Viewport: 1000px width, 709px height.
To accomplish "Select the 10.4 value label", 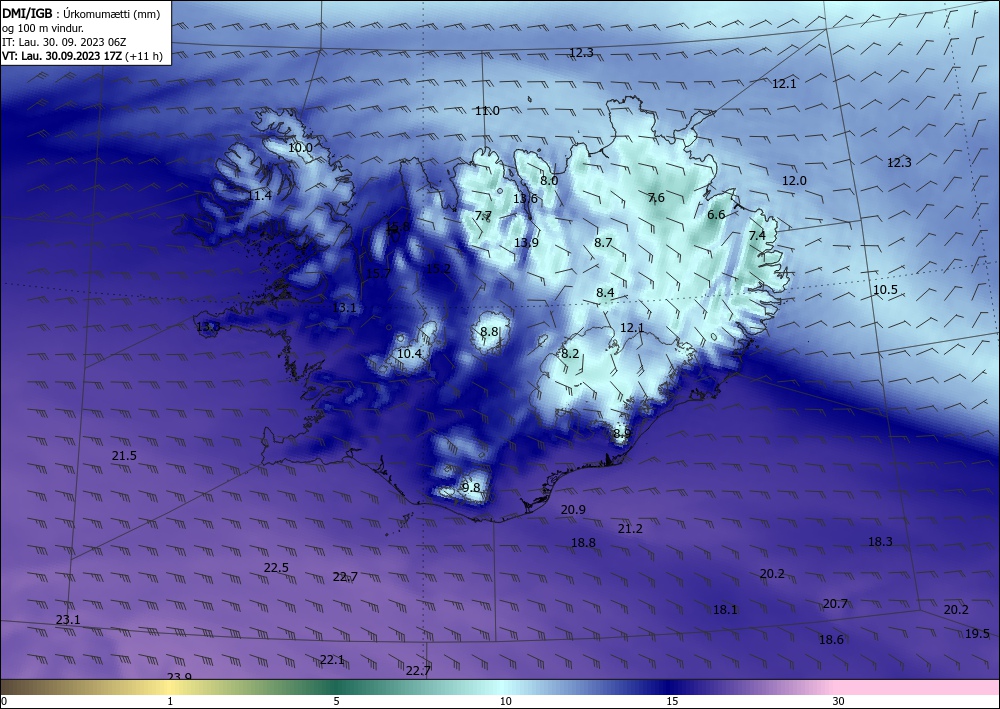I will tap(409, 354).
